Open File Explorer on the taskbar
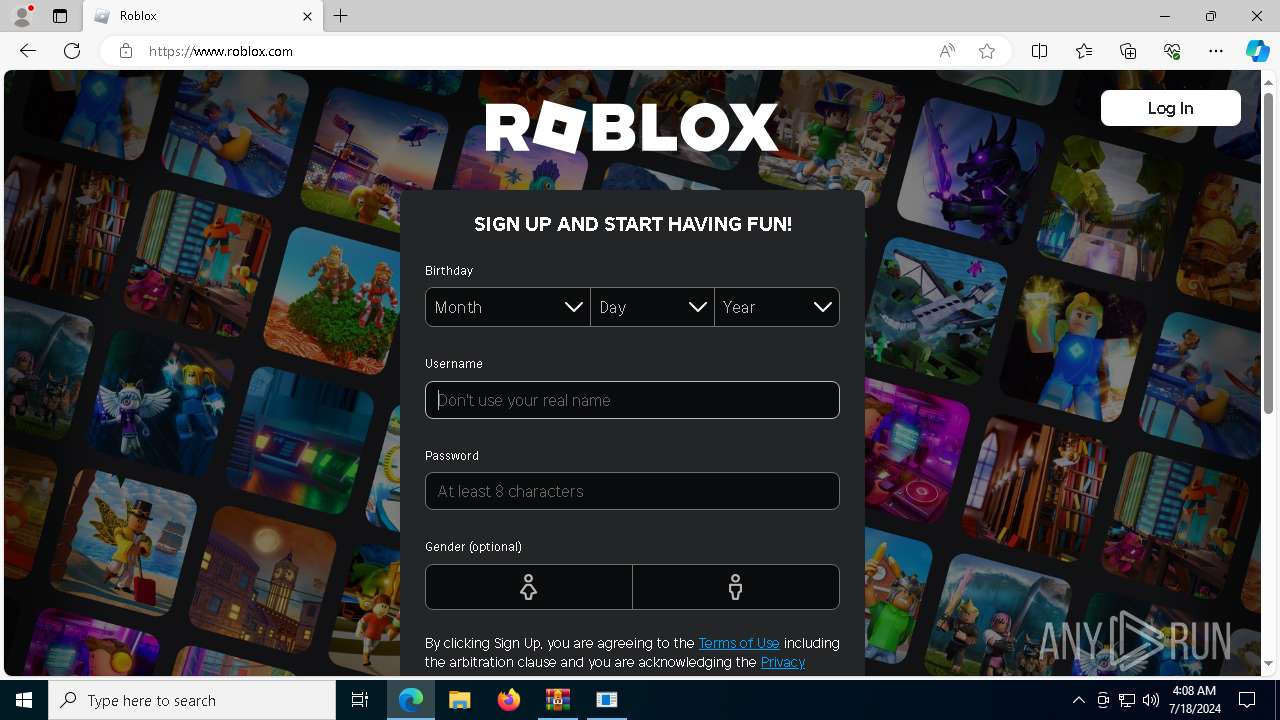This screenshot has height=720, width=1280. (x=460, y=700)
